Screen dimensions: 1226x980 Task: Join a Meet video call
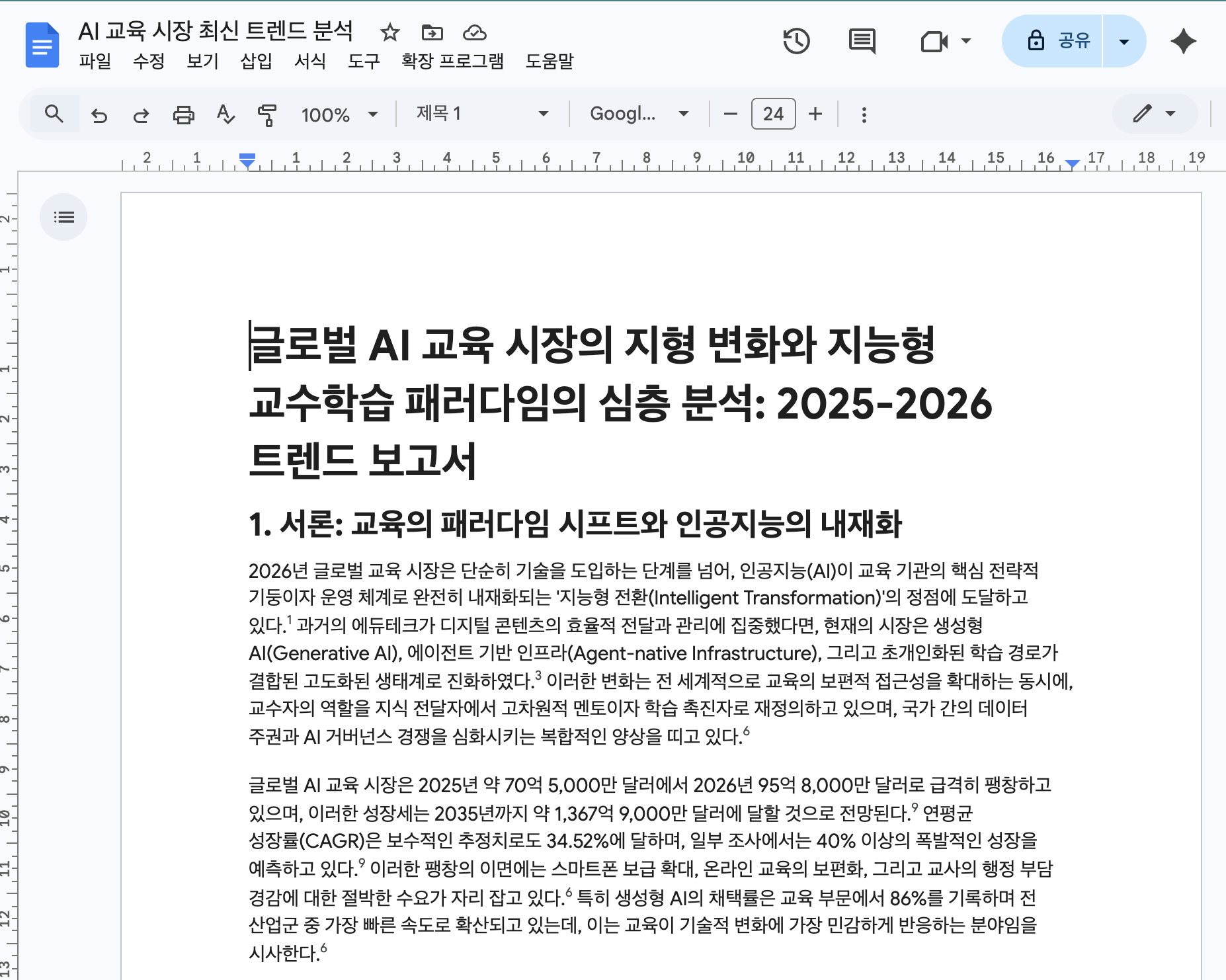click(x=932, y=41)
